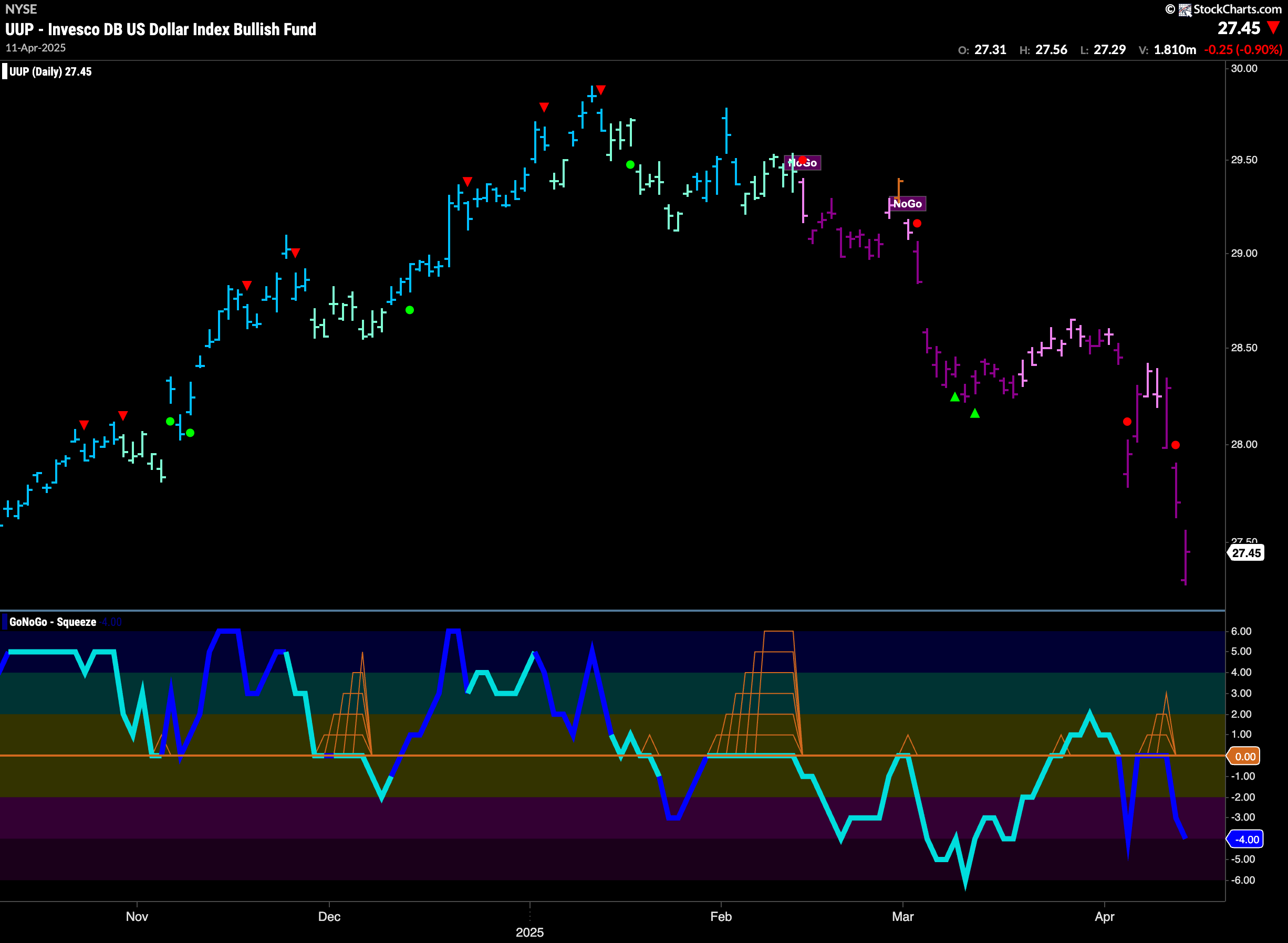Select the UUP (Daily) 27.45 legend label
This screenshot has height=943, width=1288.
50,71
